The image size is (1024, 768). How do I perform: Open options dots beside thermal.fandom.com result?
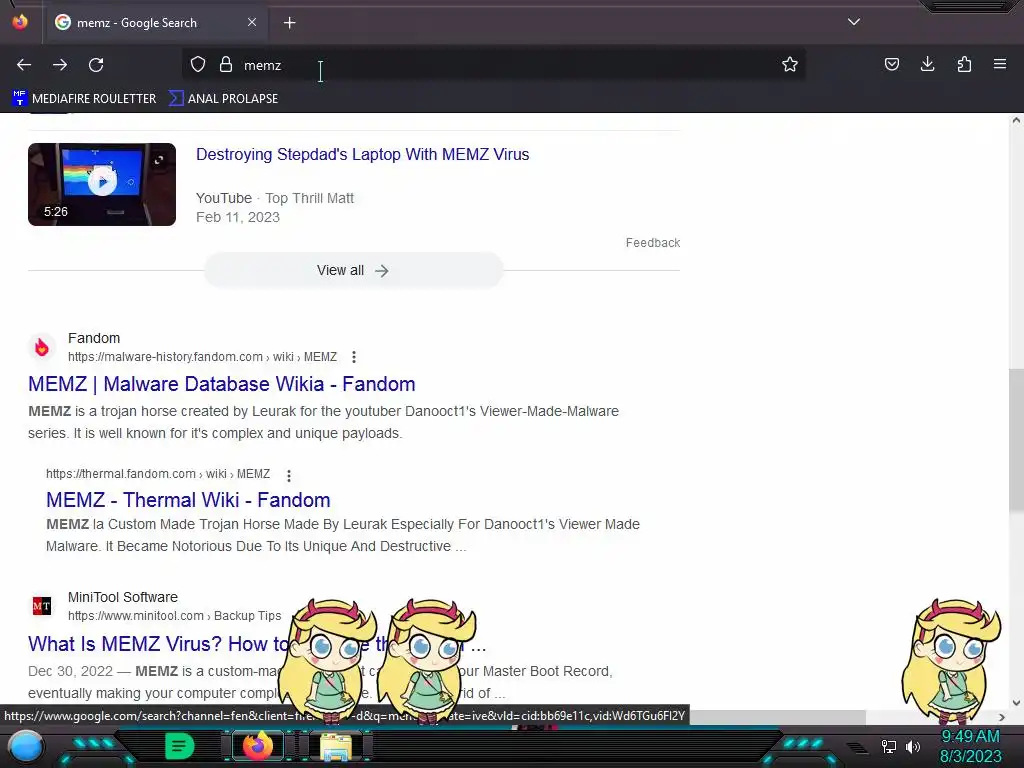point(289,475)
